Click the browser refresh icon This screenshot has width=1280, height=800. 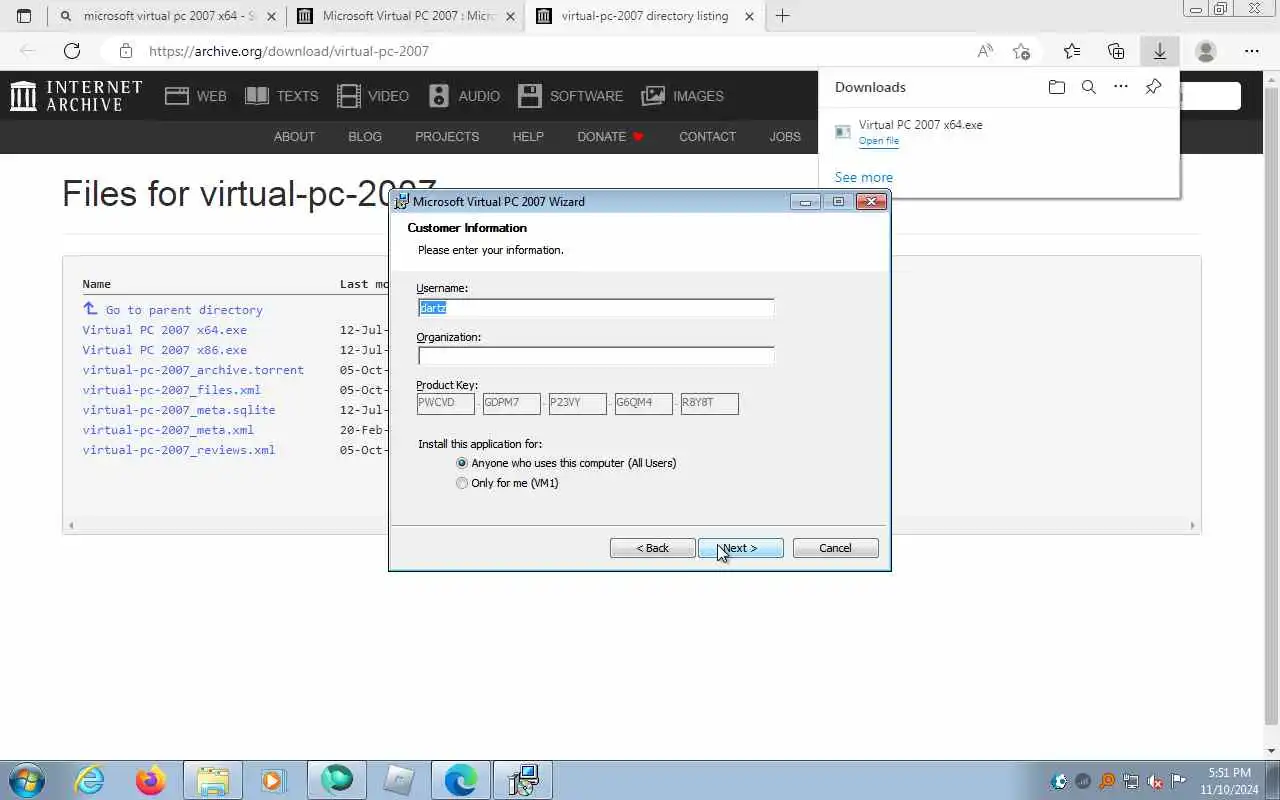(x=72, y=51)
